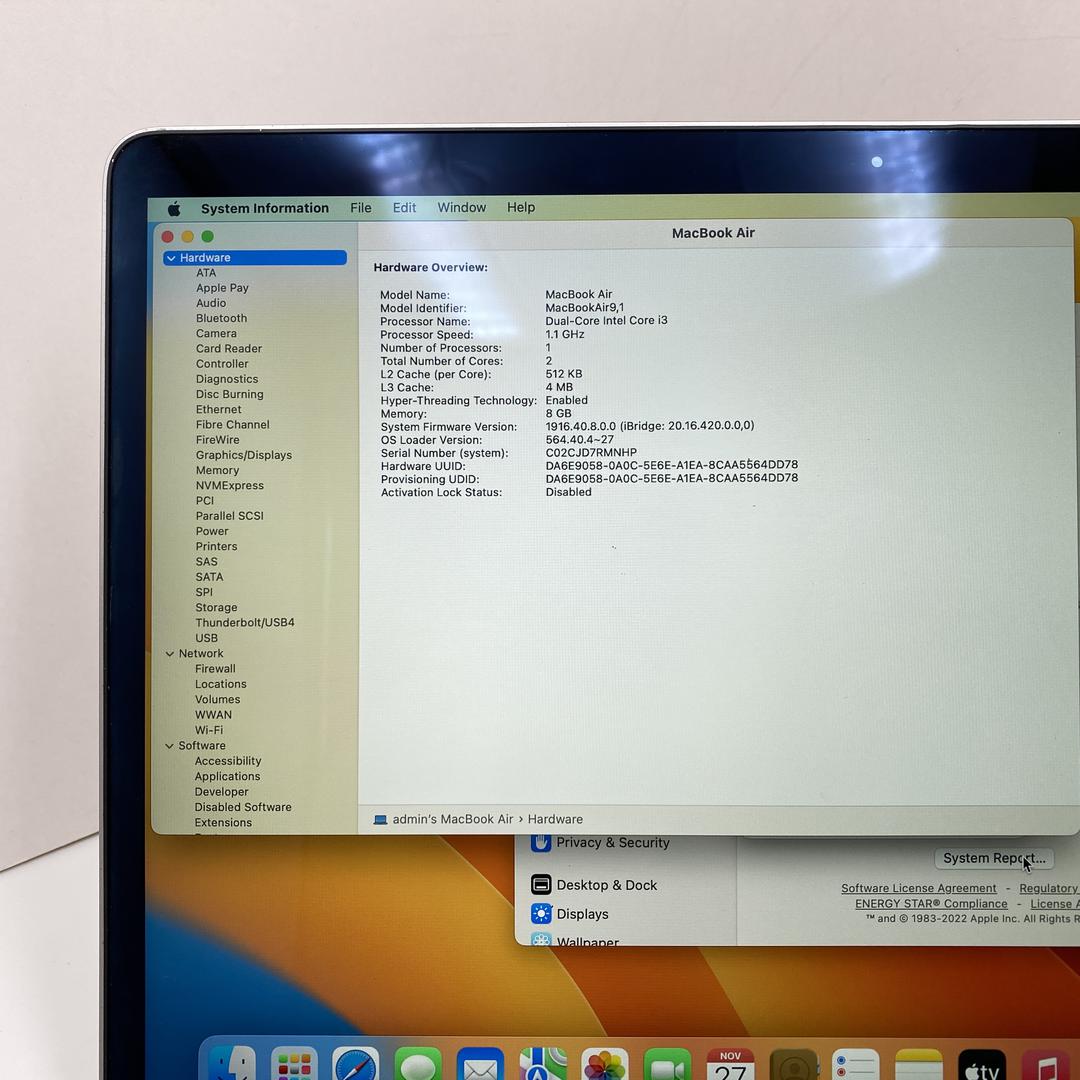This screenshot has height=1080, width=1080.
Task: Open the File menu
Action: click(360, 207)
